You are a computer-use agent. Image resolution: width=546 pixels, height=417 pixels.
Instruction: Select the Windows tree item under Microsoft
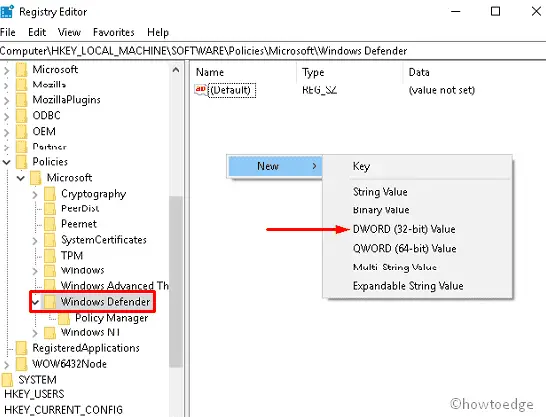[x=83, y=270]
